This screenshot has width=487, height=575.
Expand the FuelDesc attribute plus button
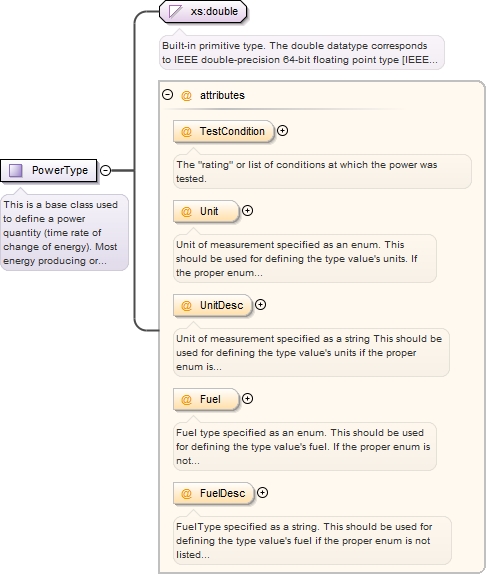tap(262, 492)
